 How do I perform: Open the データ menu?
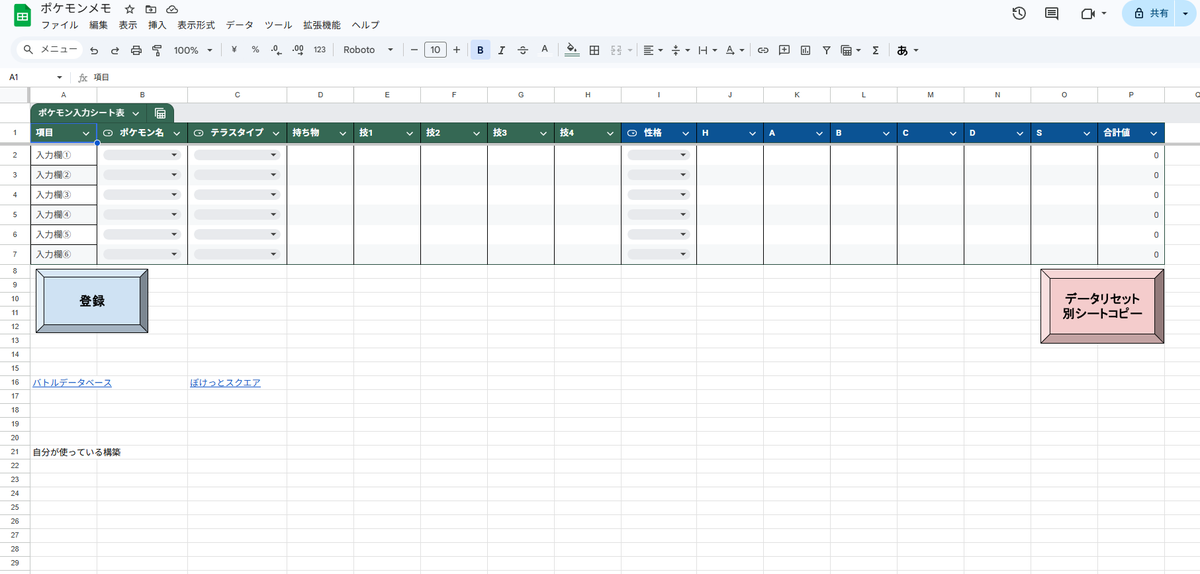pyautogui.click(x=240, y=24)
